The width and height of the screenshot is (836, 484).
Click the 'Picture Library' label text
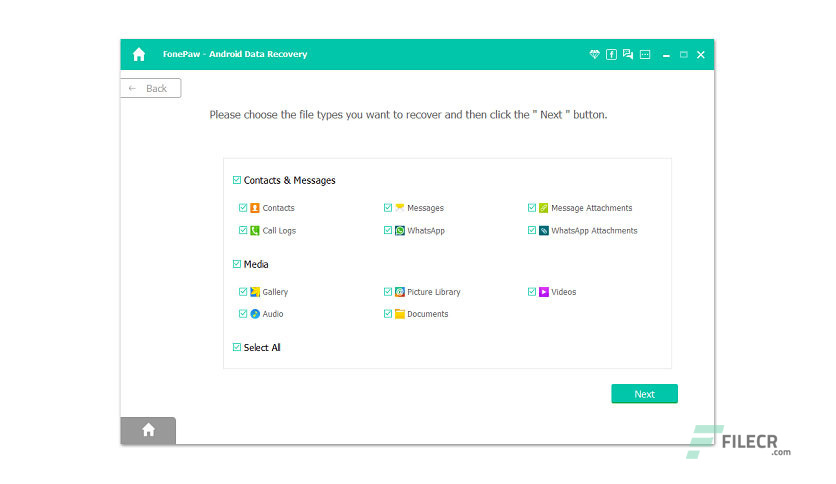[x=433, y=292]
